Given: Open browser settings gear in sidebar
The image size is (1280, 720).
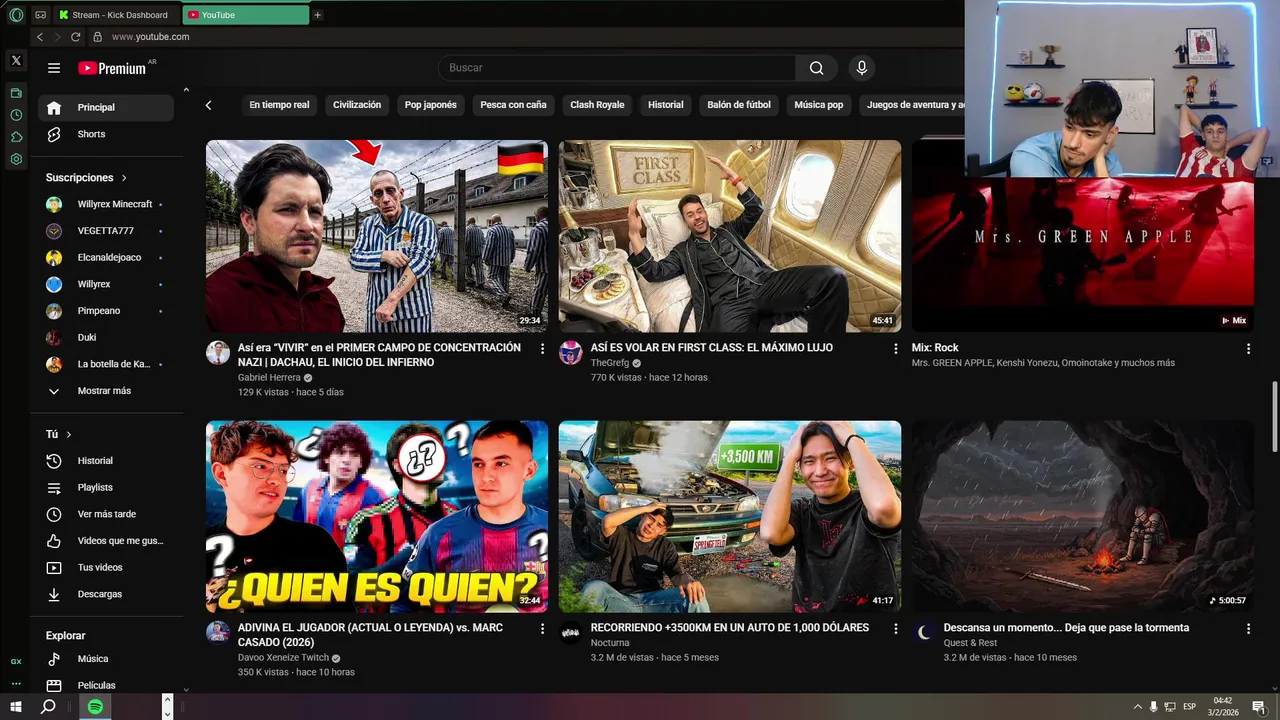Looking at the screenshot, I should click(x=16, y=159).
